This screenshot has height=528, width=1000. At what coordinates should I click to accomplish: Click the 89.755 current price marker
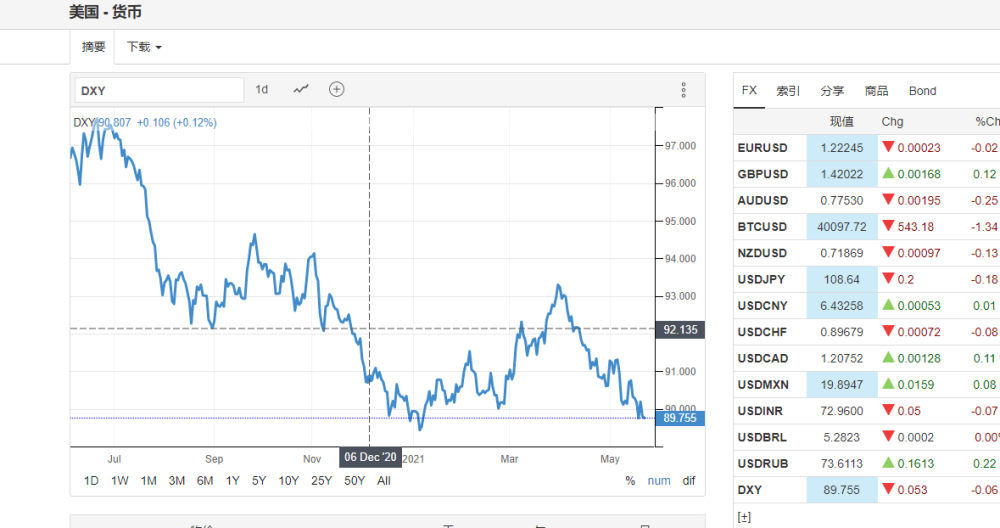(x=680, y=418)
